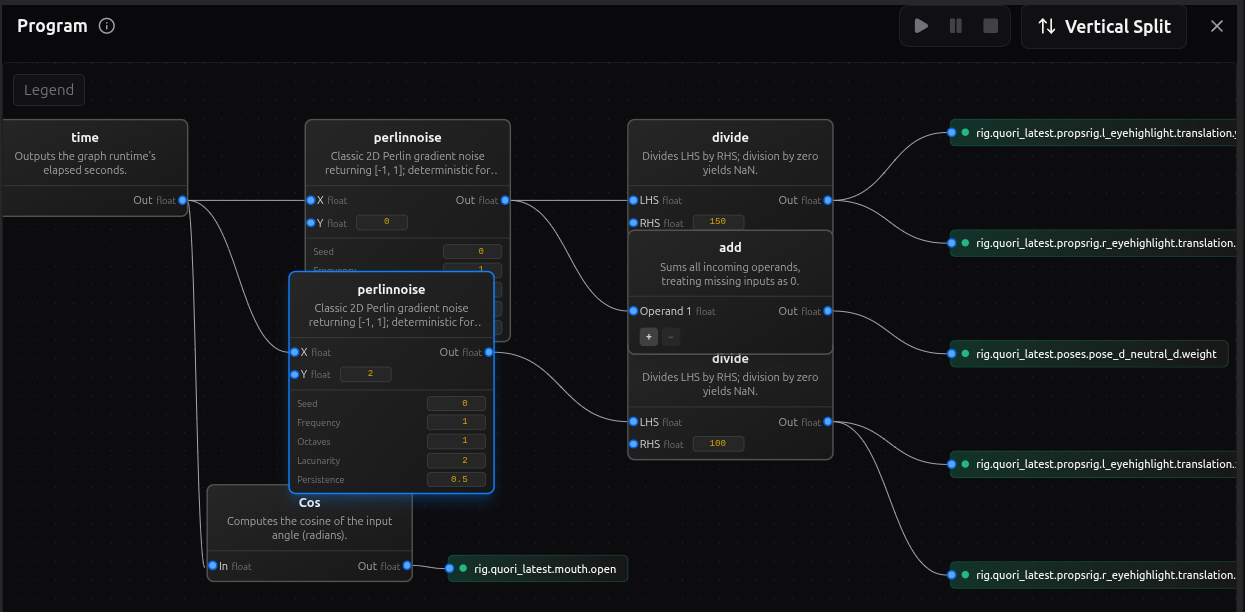Remove an operand with the minus icon on add node
This screenshot has height=612, width=1245.
coord(670,336)
